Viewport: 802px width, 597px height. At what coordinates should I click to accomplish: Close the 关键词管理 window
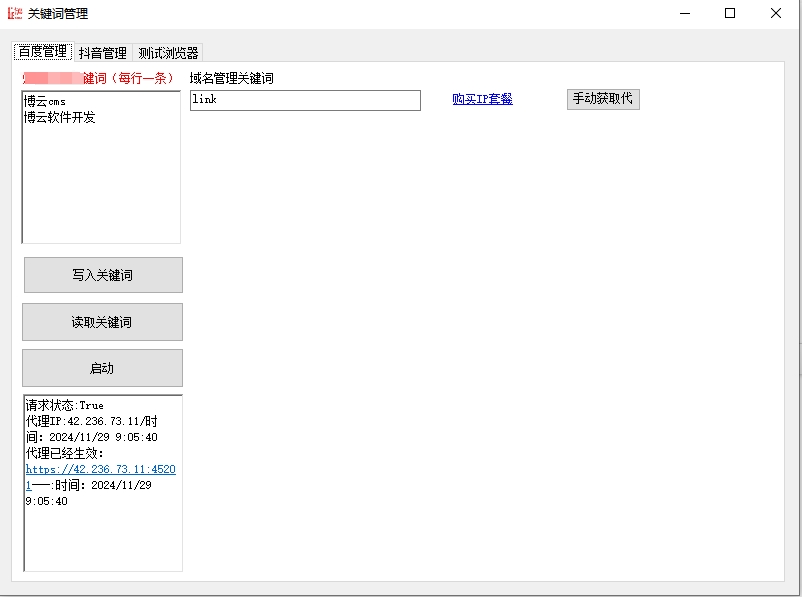tap(776, 14)
